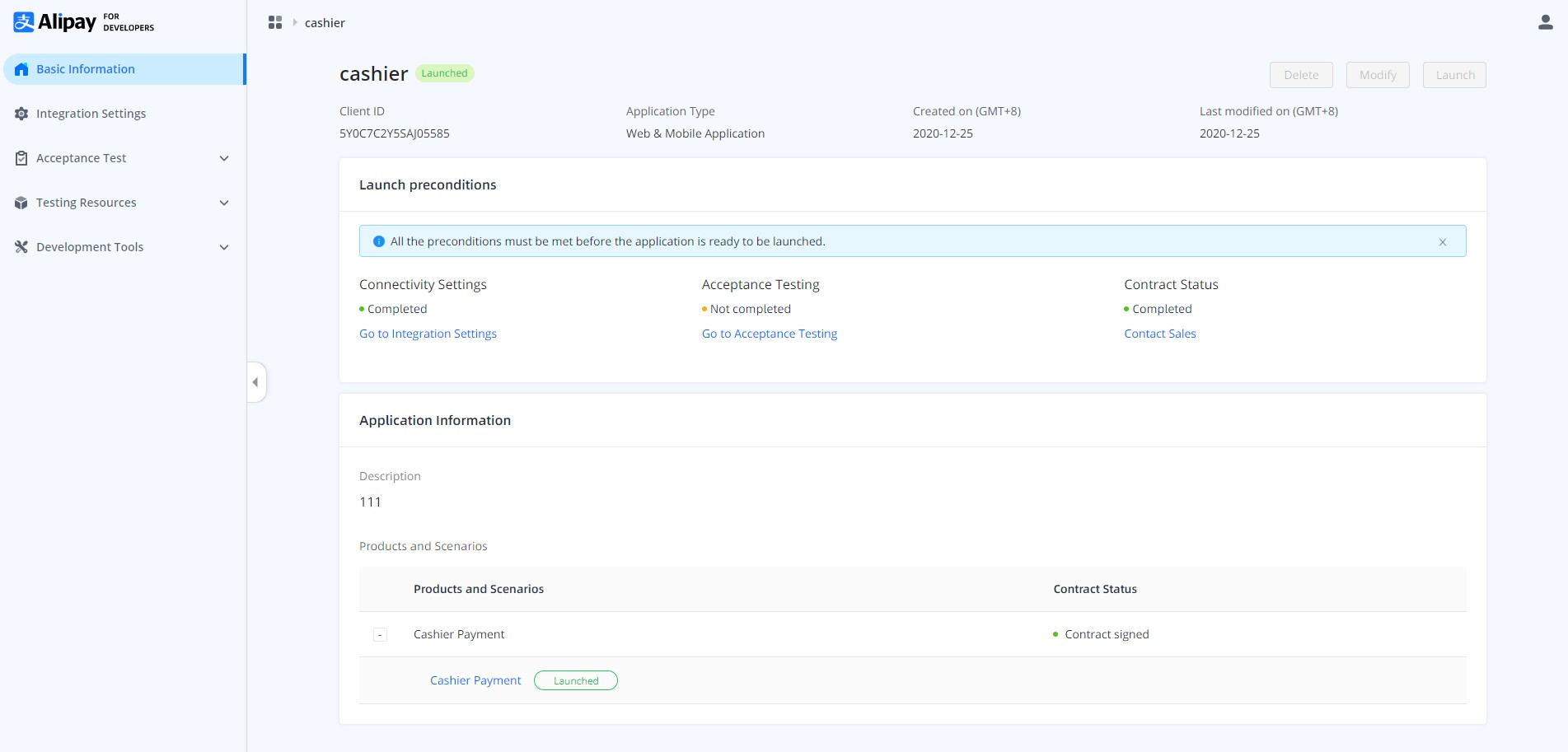
Task: Click the Integration Settings gear icon
Action: [21, 114]
